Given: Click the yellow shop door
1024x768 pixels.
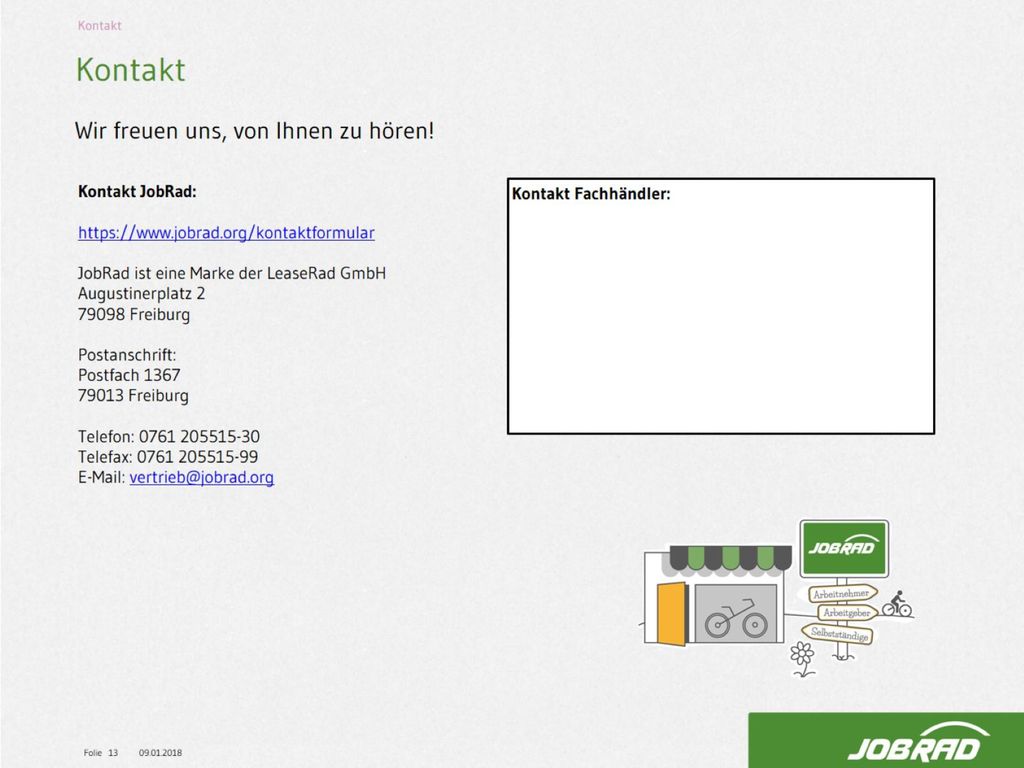Looking at the screenshot, I should (x=672, y=613).
